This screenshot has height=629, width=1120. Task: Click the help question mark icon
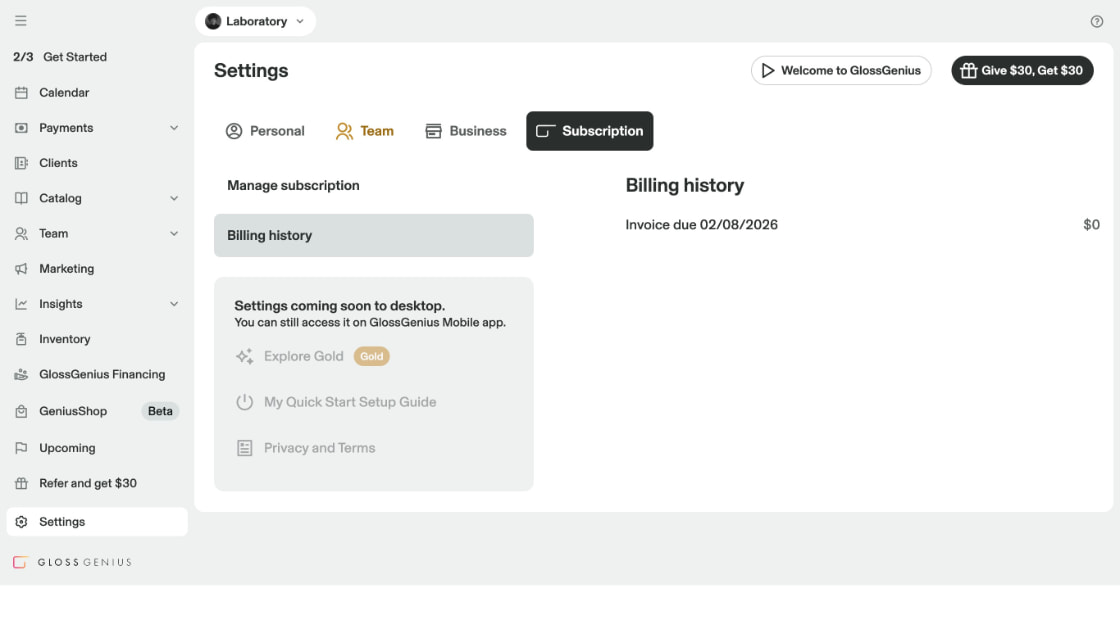point(1096,21)
